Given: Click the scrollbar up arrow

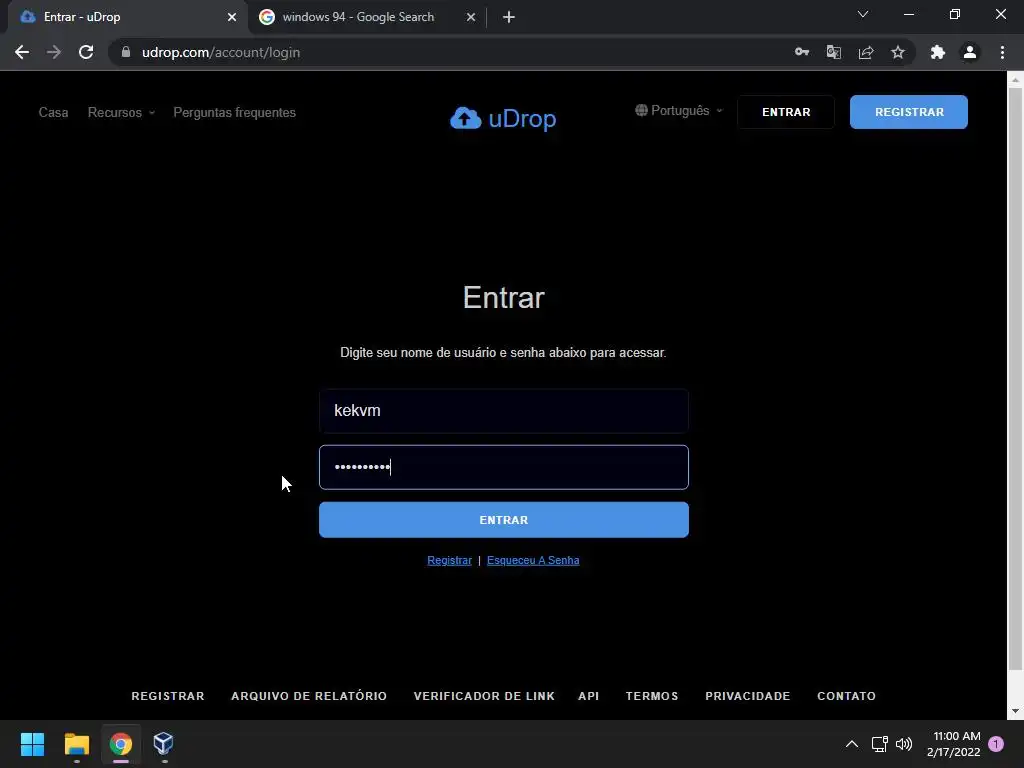Looking at the screenshot, I should (x=1015, y=80).
